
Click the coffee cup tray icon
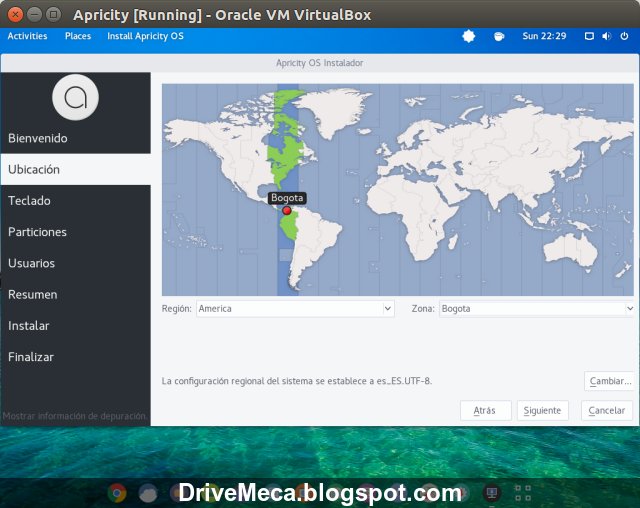point(499,36)
